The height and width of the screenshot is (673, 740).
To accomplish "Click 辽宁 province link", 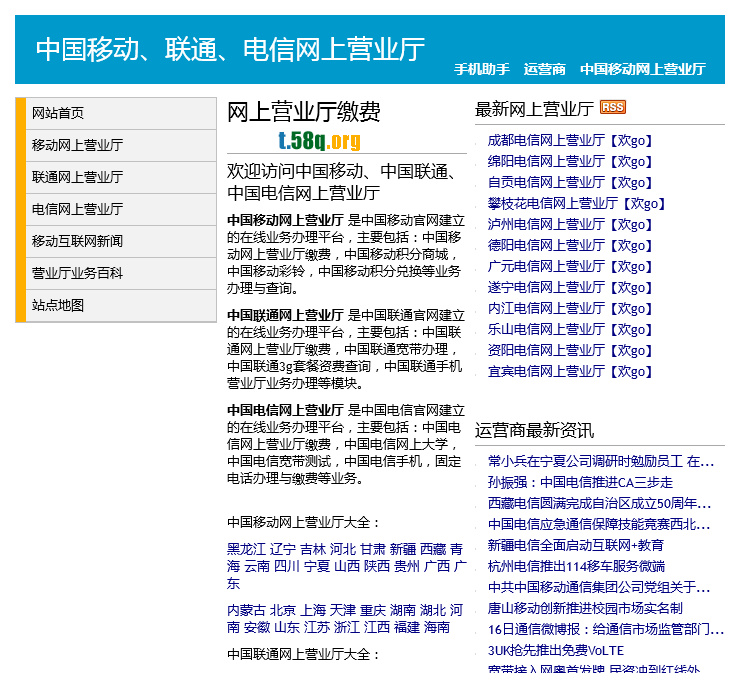I will click(x=283, y=549).
